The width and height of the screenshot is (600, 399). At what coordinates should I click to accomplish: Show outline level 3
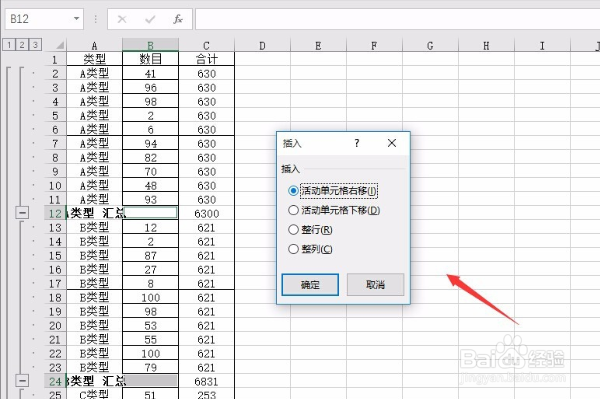click(35, 45)
